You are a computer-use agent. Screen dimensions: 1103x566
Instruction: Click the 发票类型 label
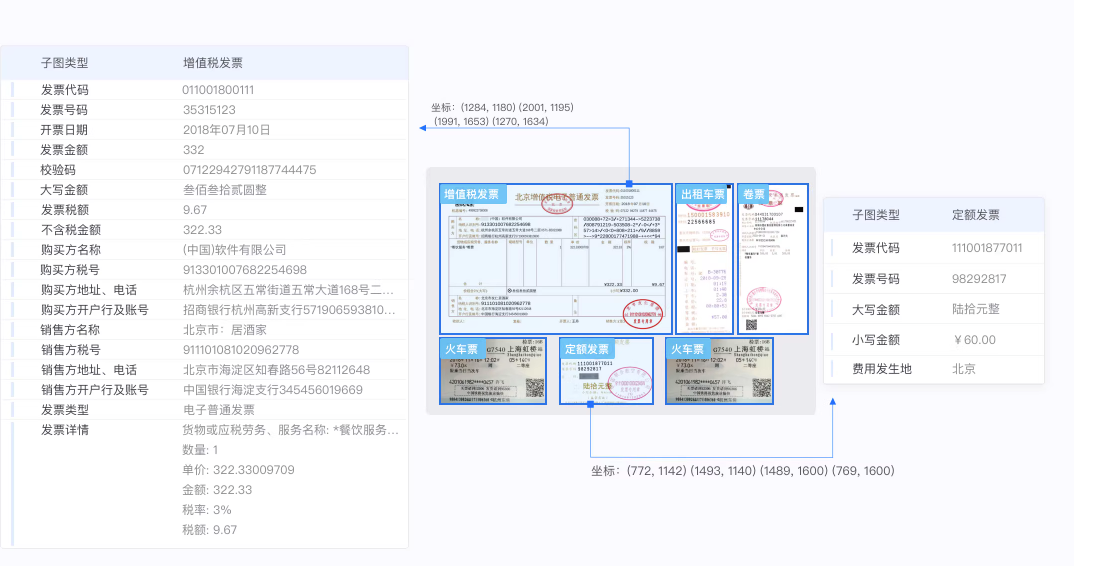click(64, 411)
